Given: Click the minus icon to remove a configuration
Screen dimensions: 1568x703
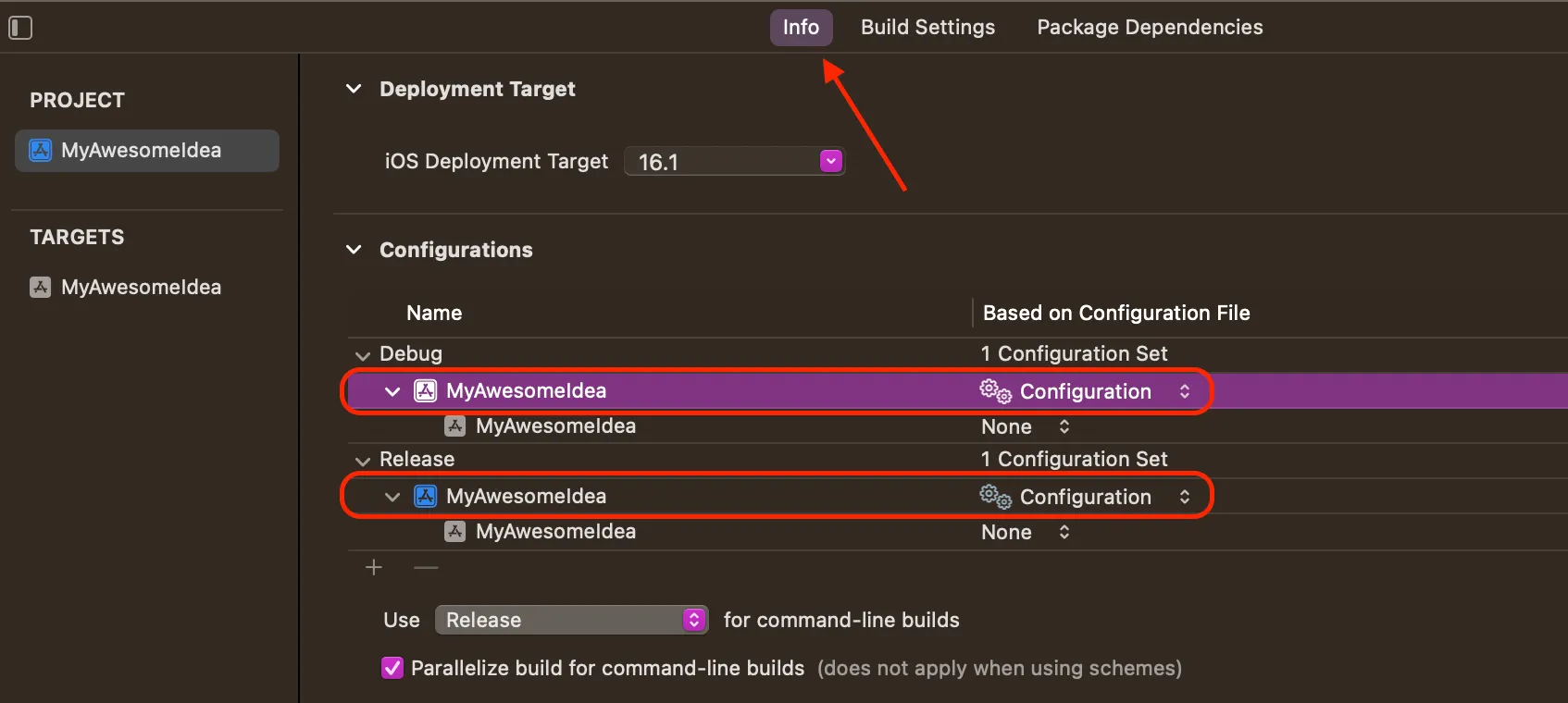Looking at the screenshot, I should [x=425, y=566].
